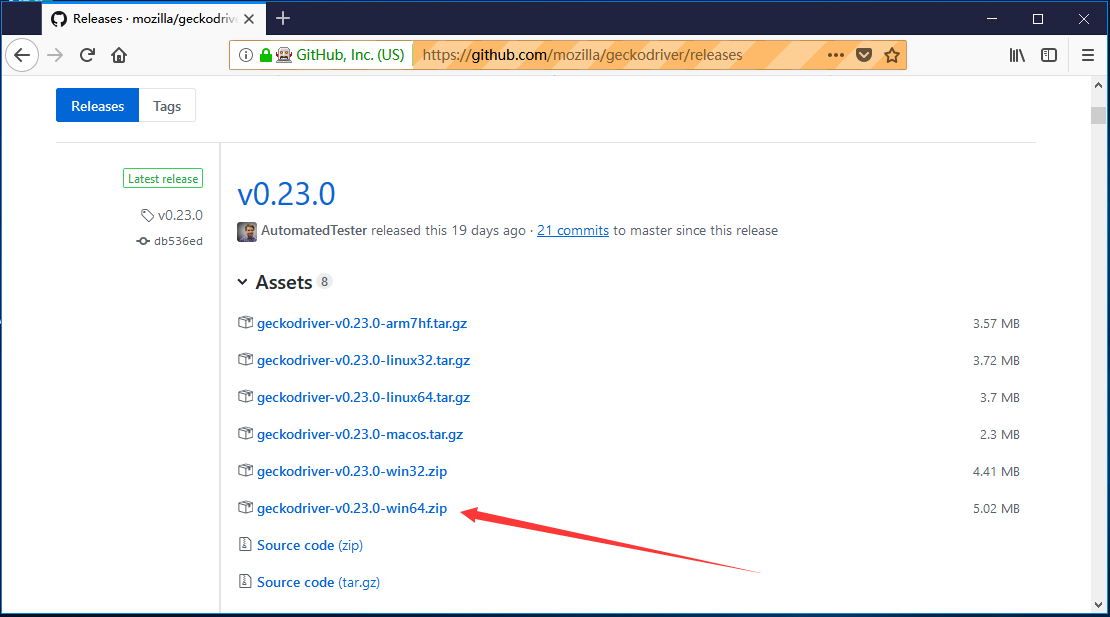Image resolution: width=1110 pixels, height=617 pixels.
Task: Click the 4.41 MB size text
Action: pos(996,472)
